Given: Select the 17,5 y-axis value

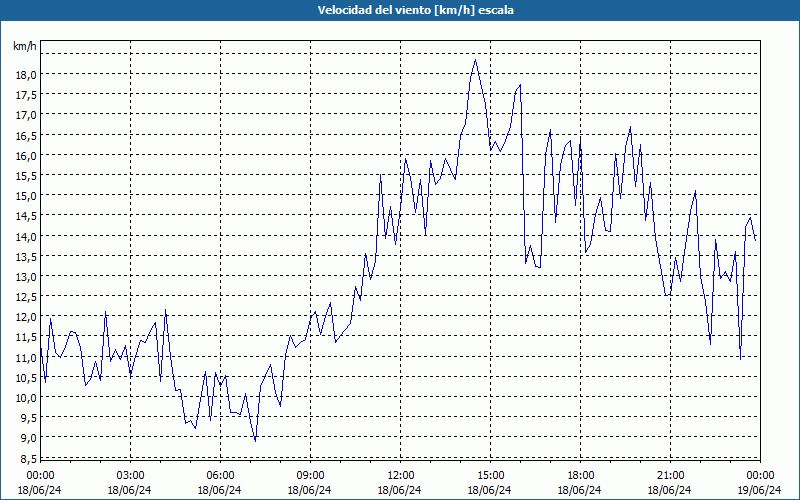Looking at the screenshot, I should [26, 95].
